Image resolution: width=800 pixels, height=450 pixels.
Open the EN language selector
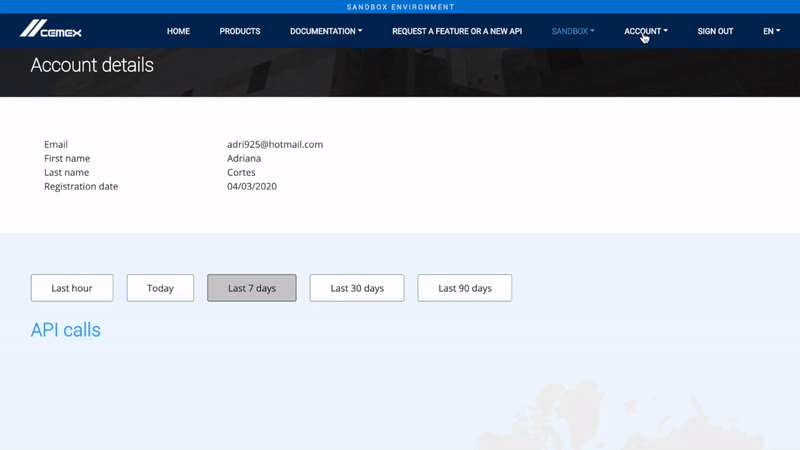point(771,31)
